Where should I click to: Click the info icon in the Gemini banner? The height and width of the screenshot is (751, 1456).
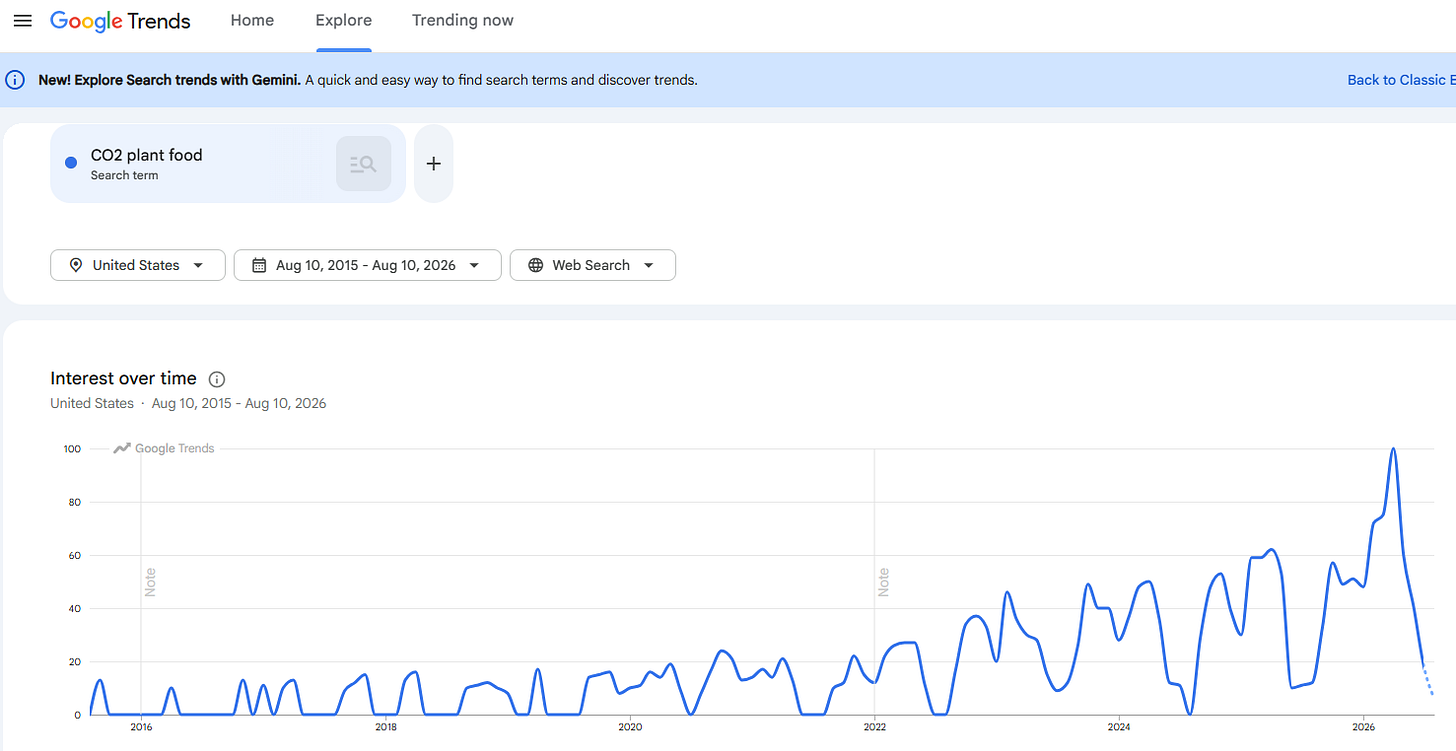click(15, 80)
